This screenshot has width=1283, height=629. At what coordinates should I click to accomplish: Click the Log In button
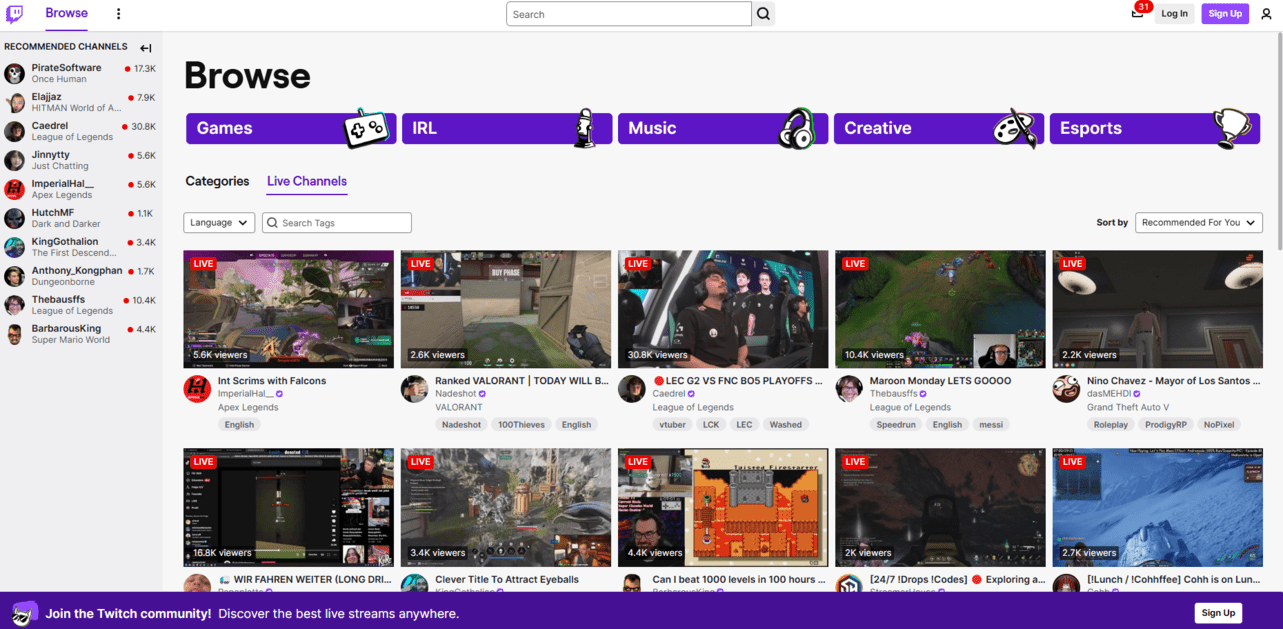point(1174,14)
